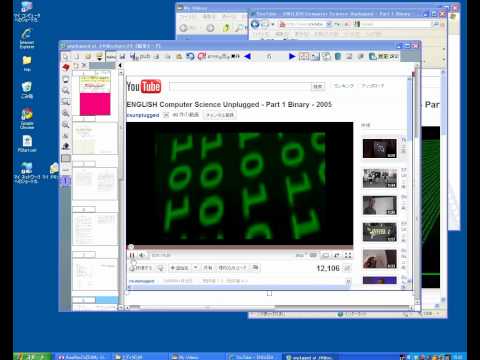Open the Recycle Bin desktop icon
This screenshot has width=480, height=360.
point(27,90)
